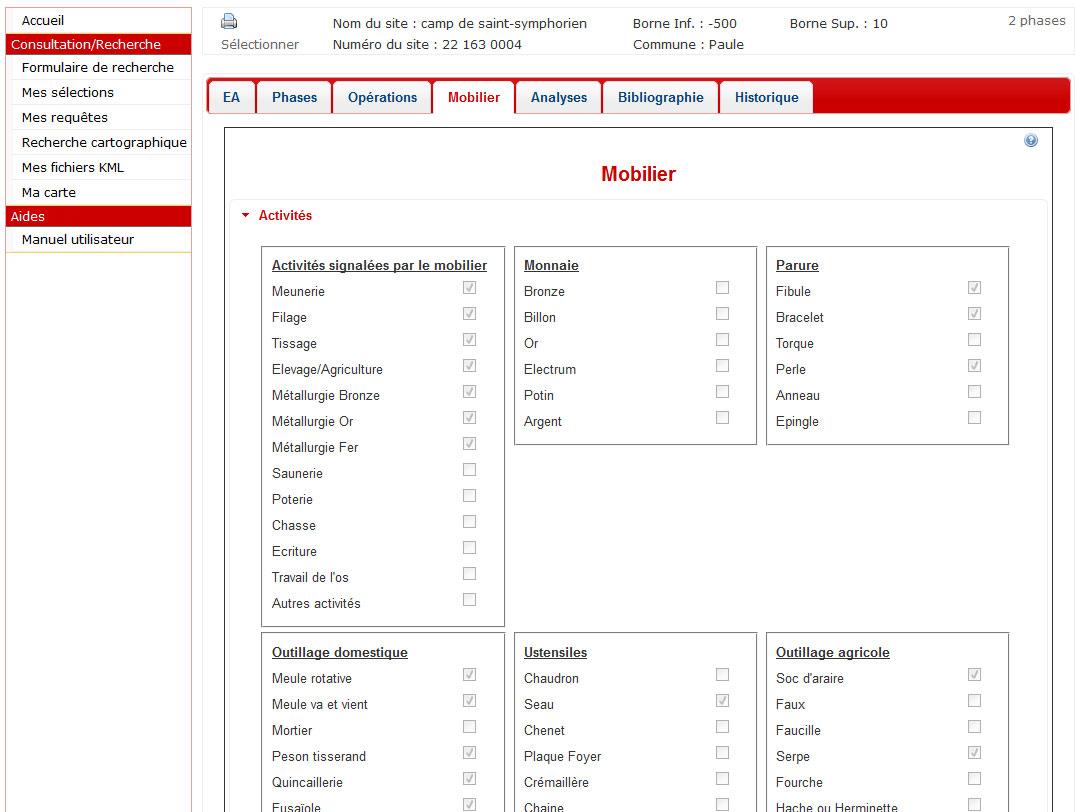Select the Opérations tab
The image size is (1075, 812).
click(382, 97)
